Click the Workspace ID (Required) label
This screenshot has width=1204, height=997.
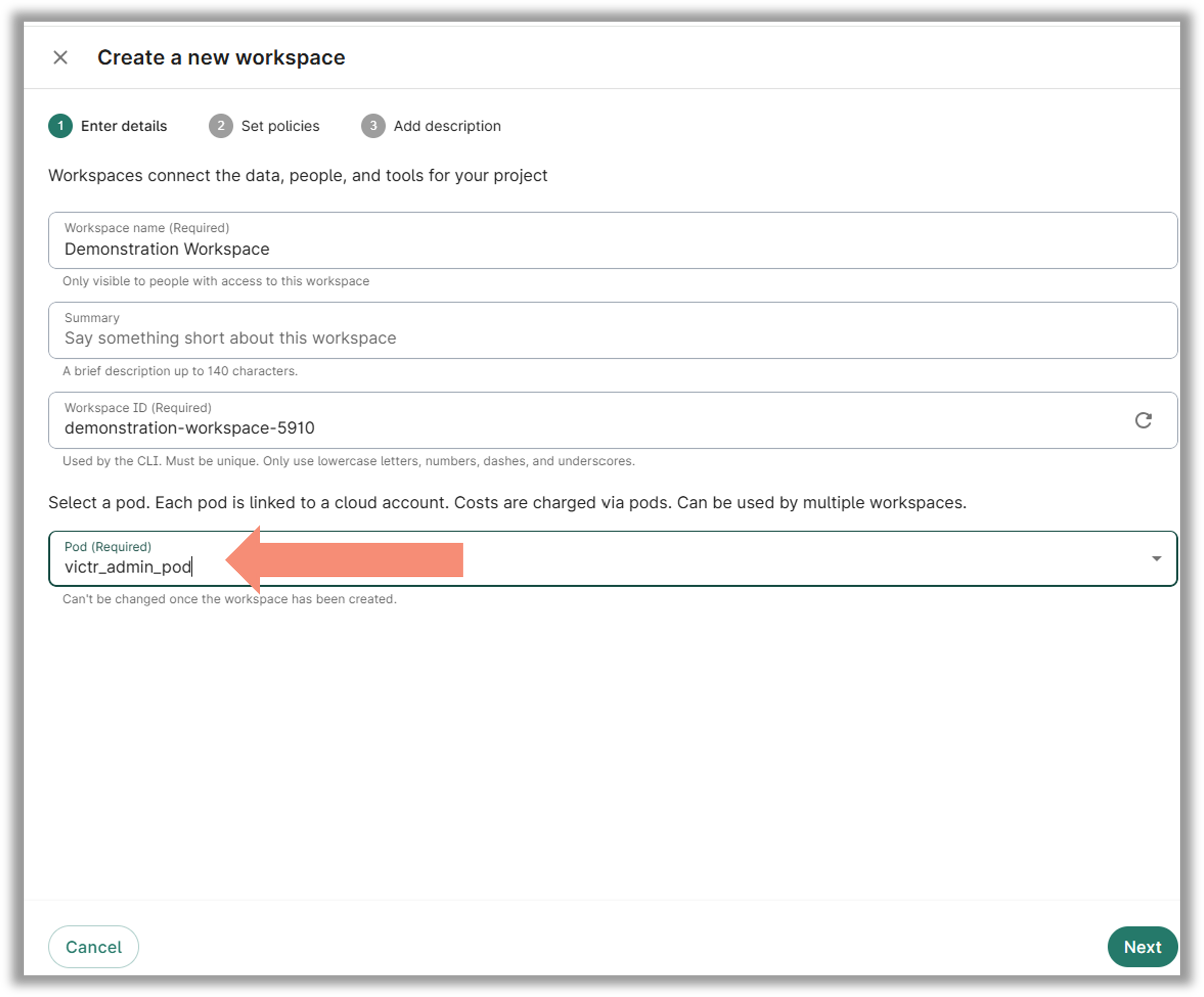point(138,408)
